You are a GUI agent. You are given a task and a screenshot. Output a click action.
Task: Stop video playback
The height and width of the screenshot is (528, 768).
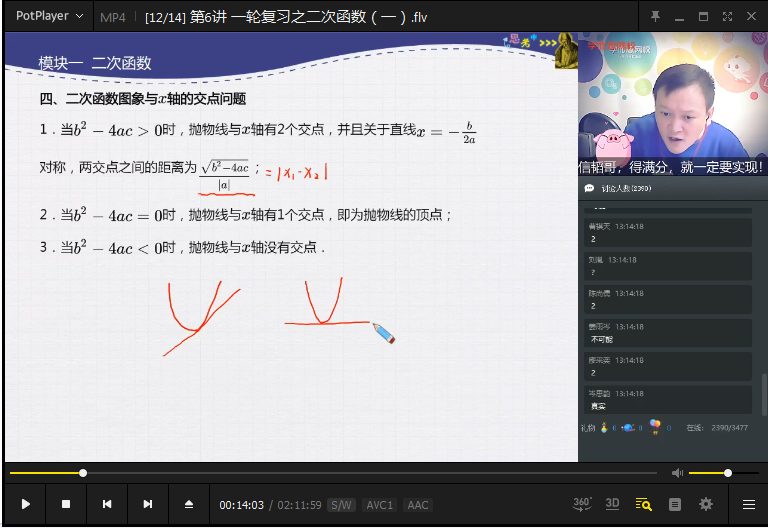[x=66, y=505]
